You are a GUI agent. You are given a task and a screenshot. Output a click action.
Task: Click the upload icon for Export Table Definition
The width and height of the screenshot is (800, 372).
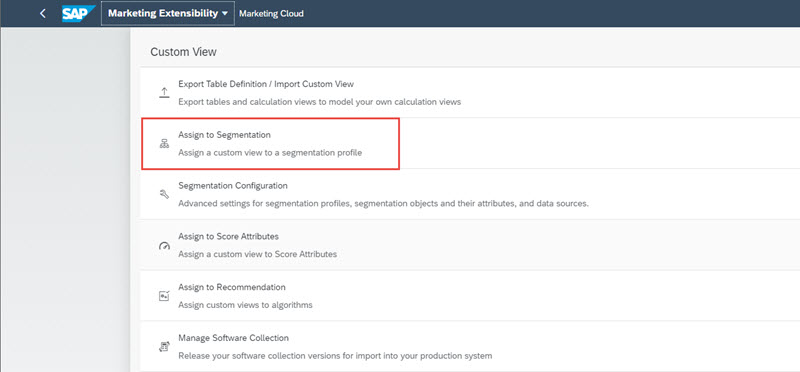pyautogui.click(x=164, y=92)
